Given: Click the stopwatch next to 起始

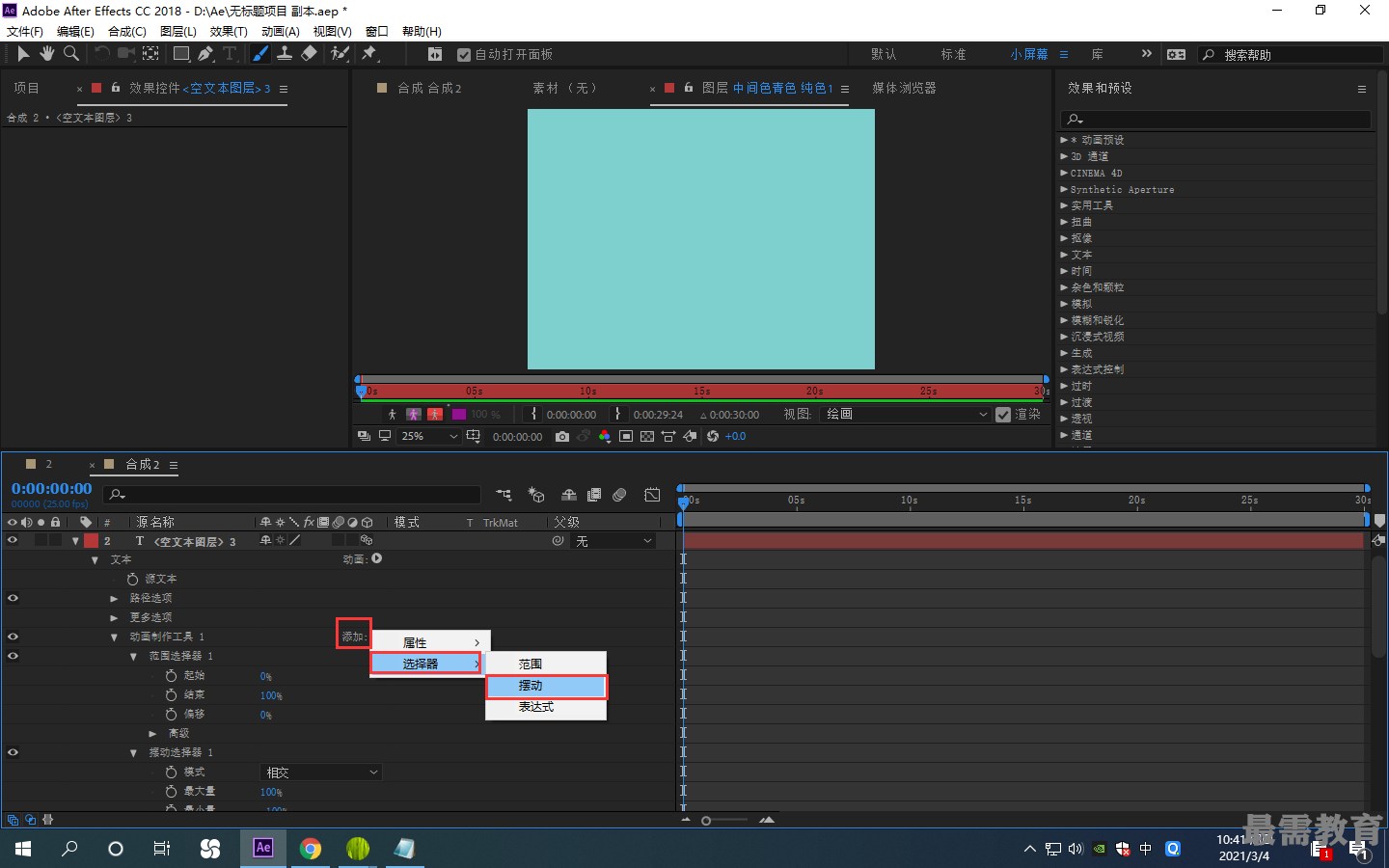Looking at the screenshot, I should [x=172, y=675].
